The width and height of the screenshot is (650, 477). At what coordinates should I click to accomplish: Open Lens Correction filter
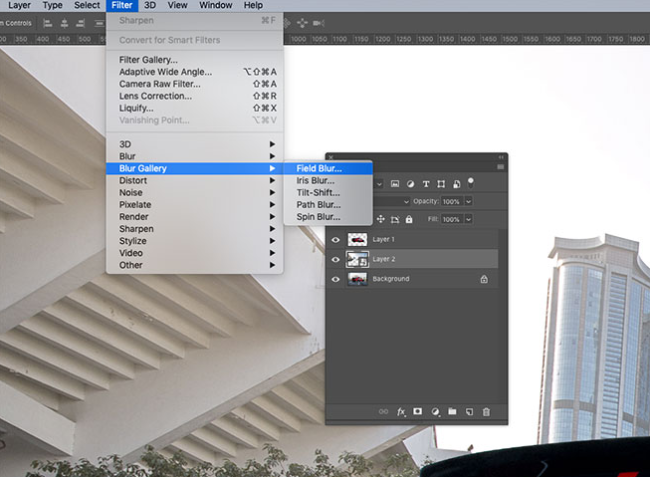click(195, 96)
